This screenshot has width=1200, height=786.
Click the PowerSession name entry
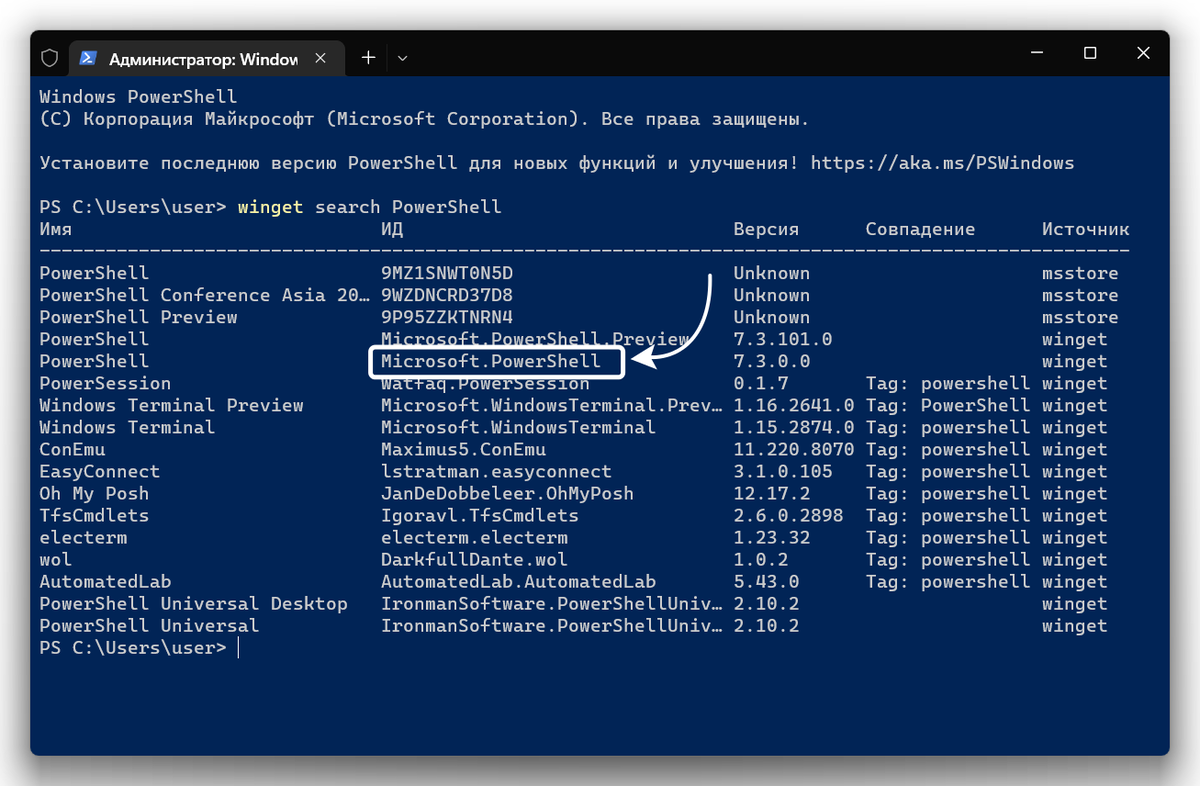[105, 383]
